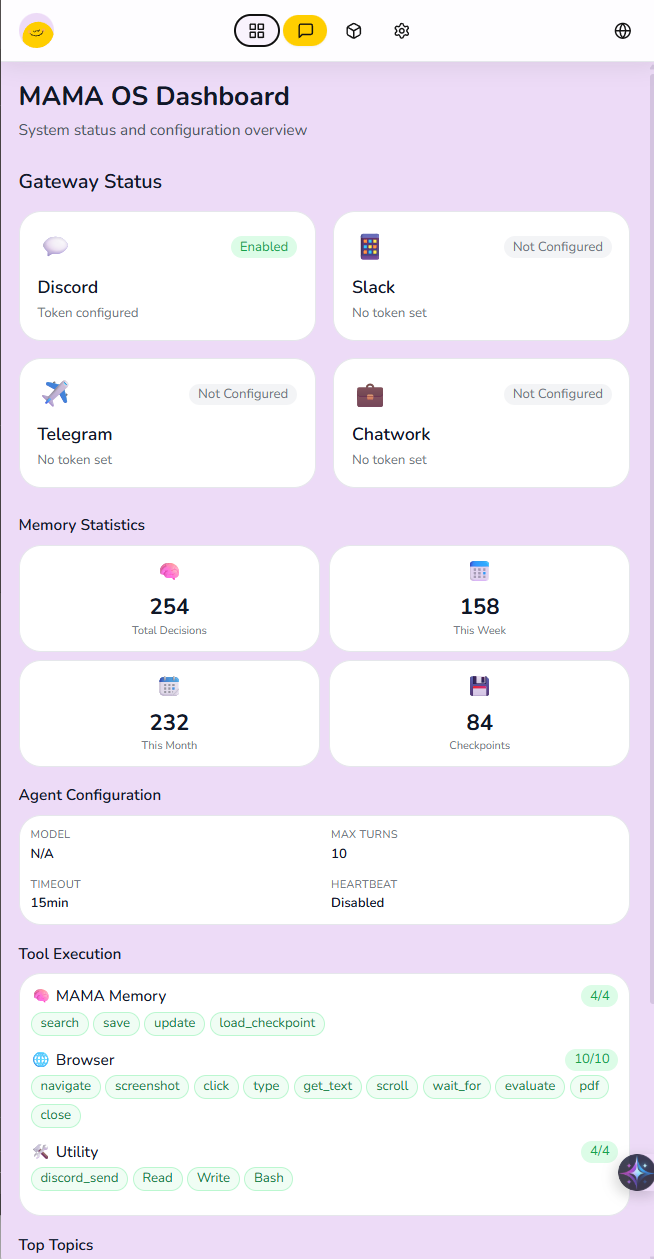Click the MAMA Memory brain icon

point(39,995)
